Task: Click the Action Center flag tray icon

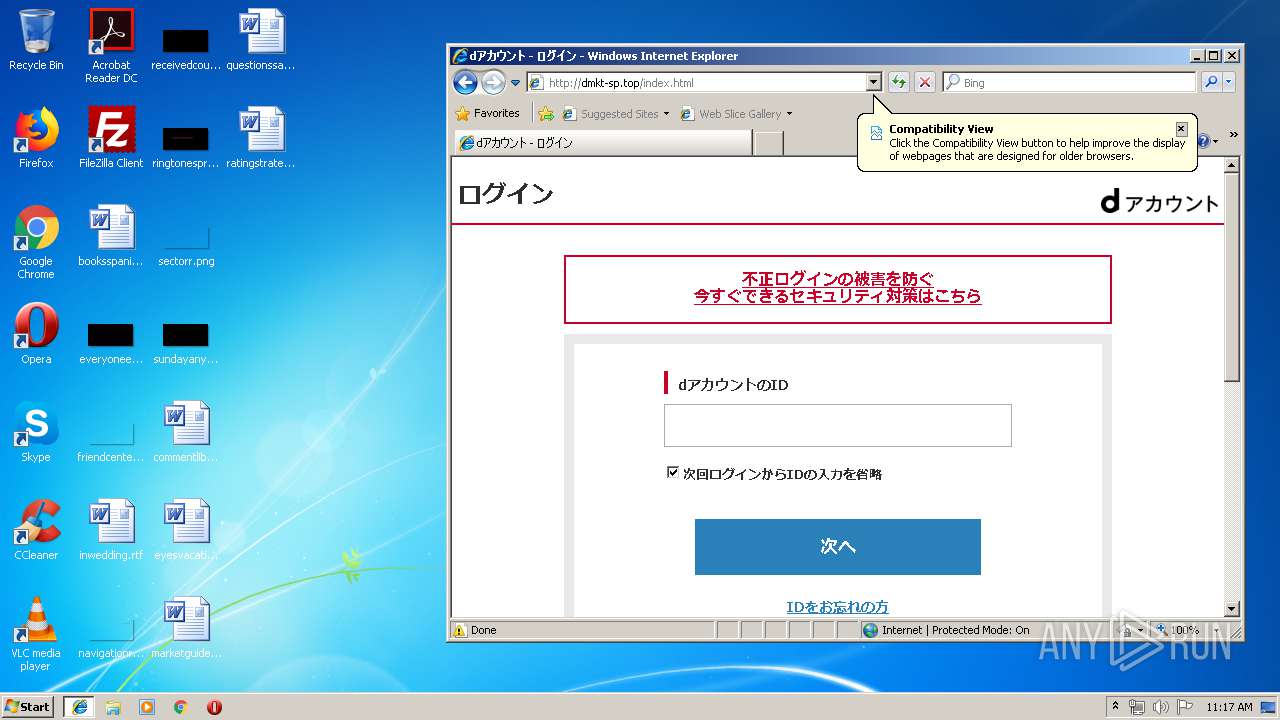Action: [1185, 706]
